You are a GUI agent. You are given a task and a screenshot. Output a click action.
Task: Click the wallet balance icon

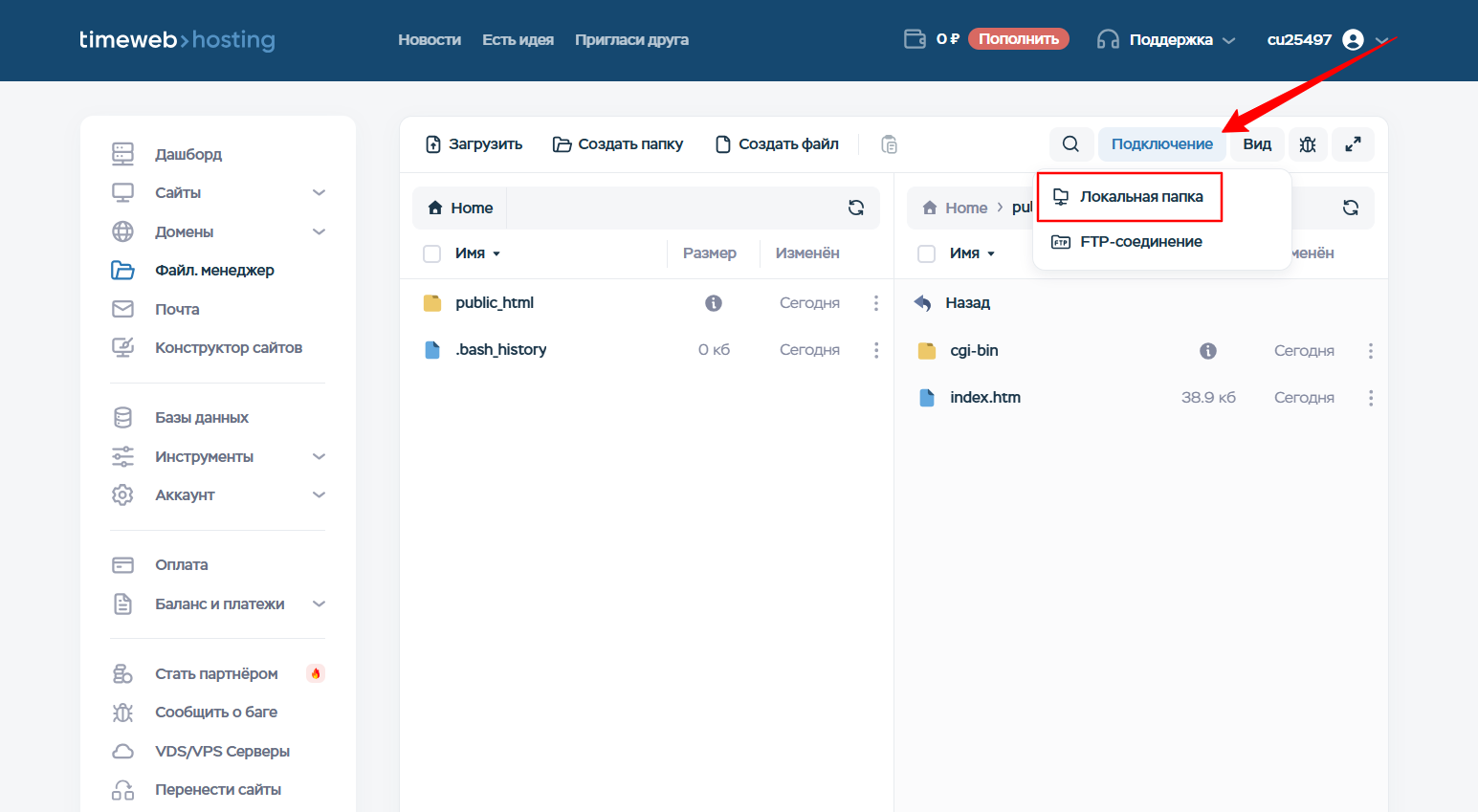tap(915, 39)
